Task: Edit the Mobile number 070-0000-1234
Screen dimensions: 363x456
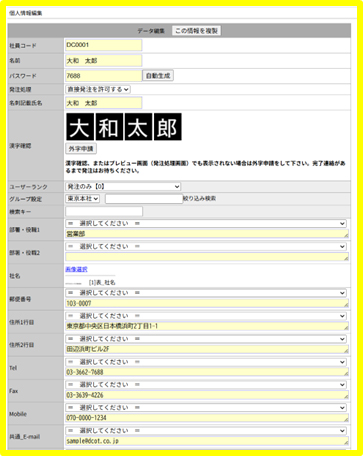Action: tap(207, 418)
